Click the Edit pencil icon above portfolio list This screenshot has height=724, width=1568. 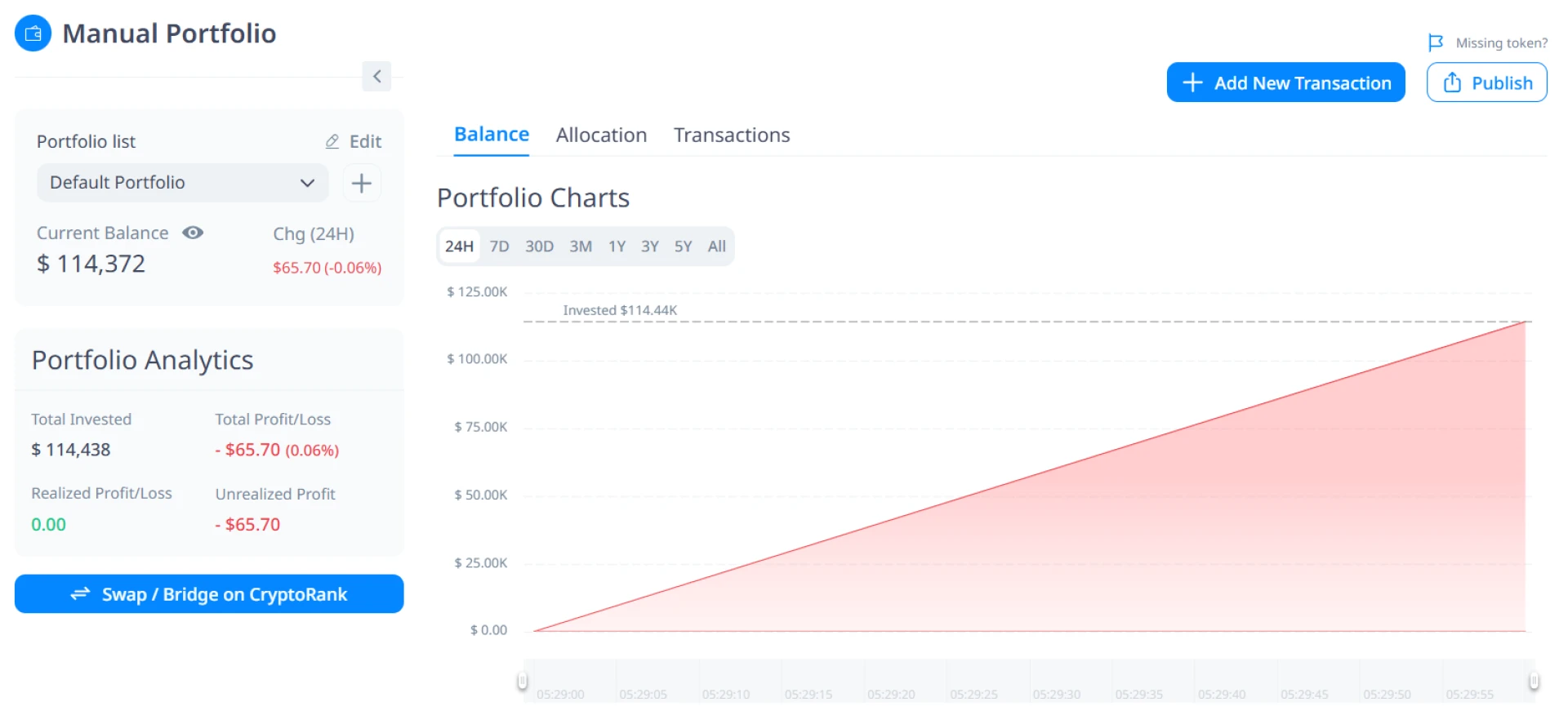click(x=332, y=140)
